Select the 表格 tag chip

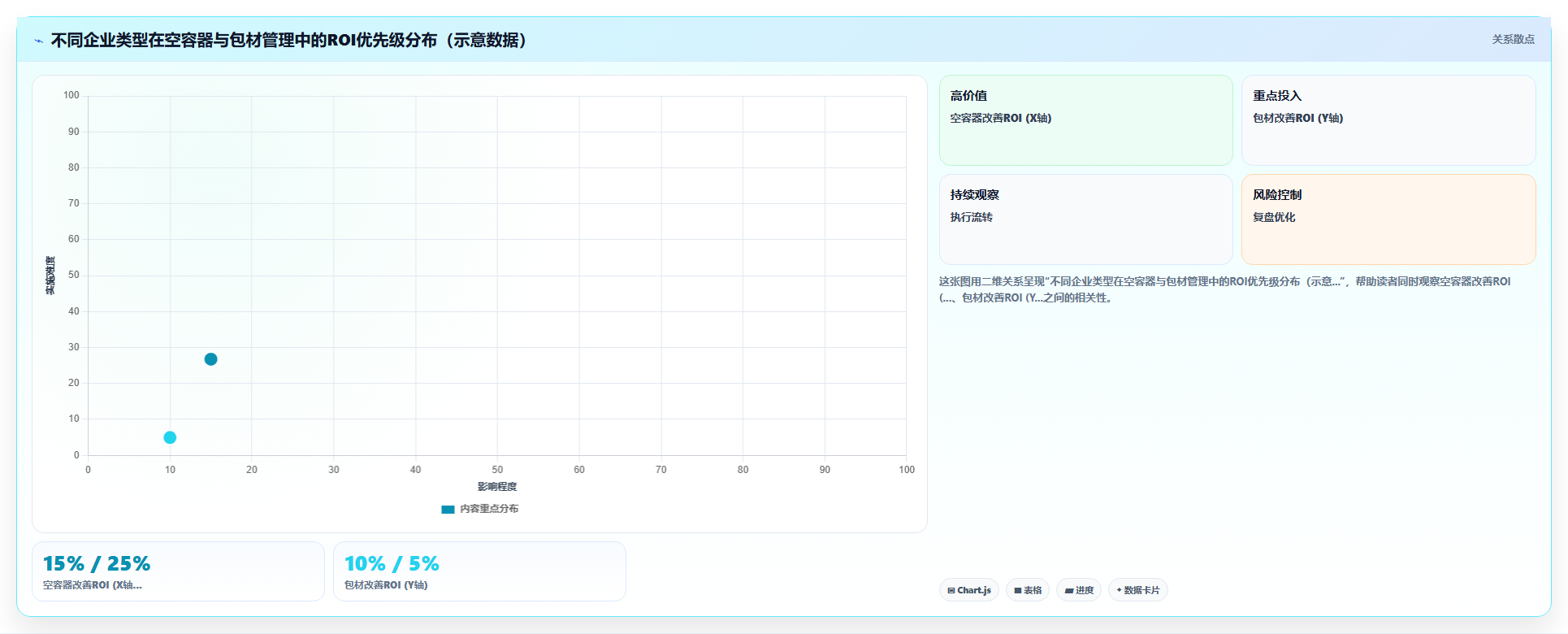click(x=1028, y=590)
